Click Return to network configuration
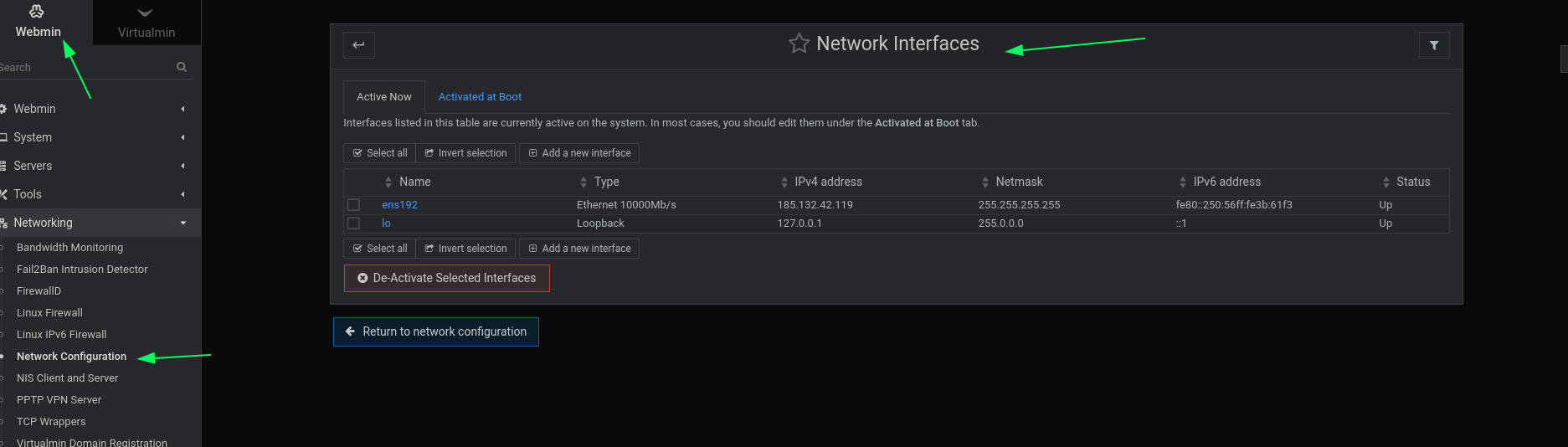The image size is (1568, 447). coord(436,331)
